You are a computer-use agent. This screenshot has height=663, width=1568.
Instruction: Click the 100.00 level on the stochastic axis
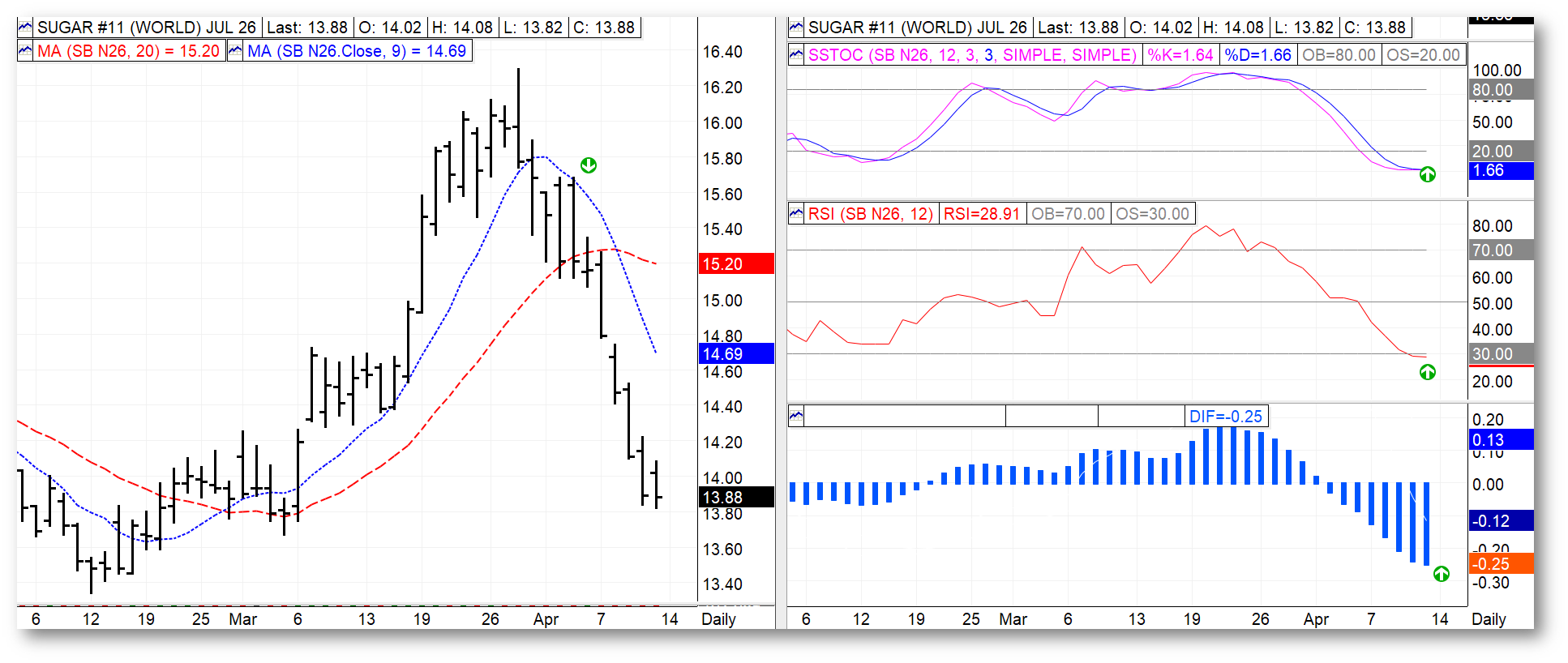(x=1497, y=71)
